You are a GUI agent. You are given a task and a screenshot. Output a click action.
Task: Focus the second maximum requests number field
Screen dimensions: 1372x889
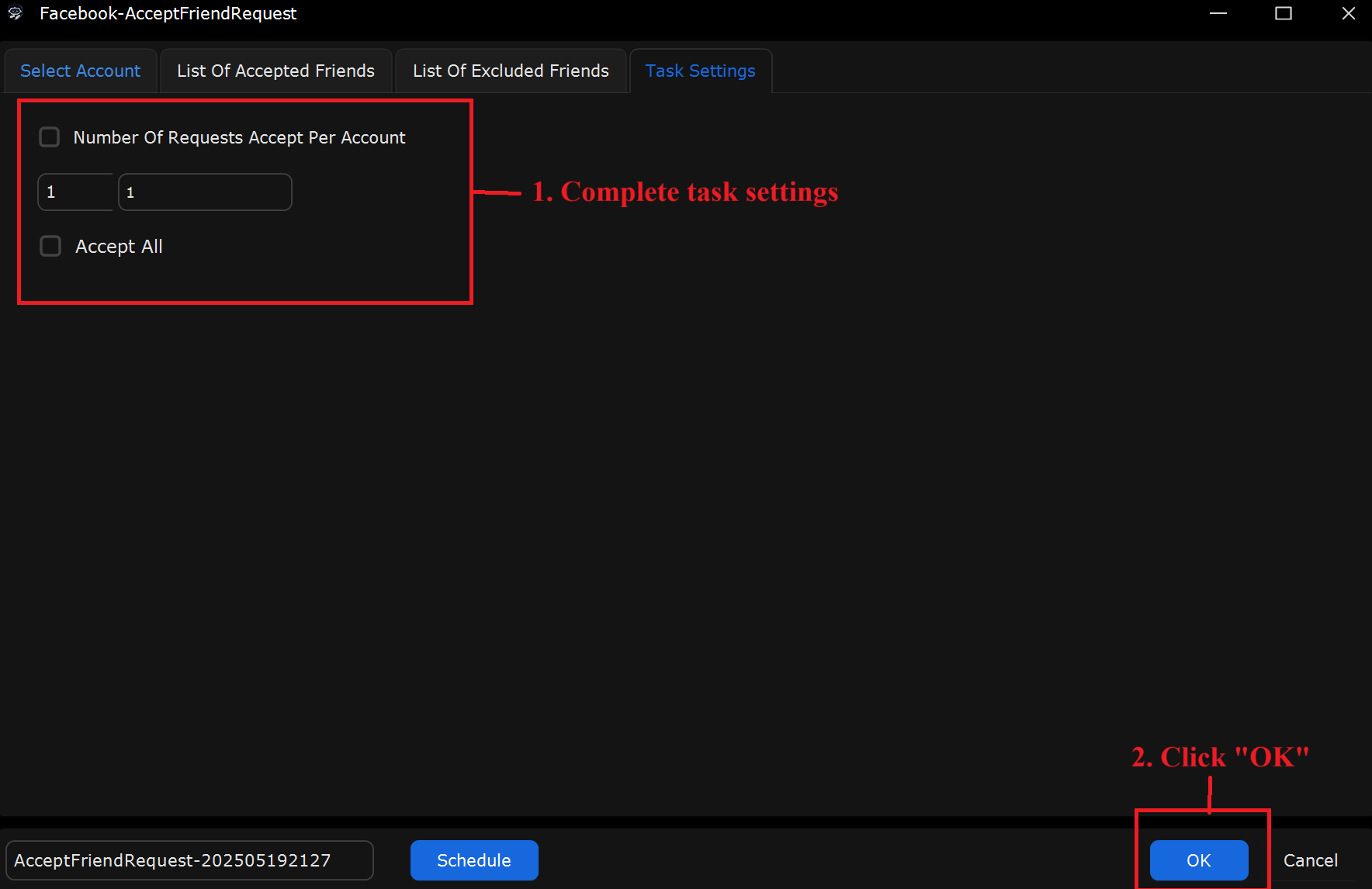pos(205,192)
